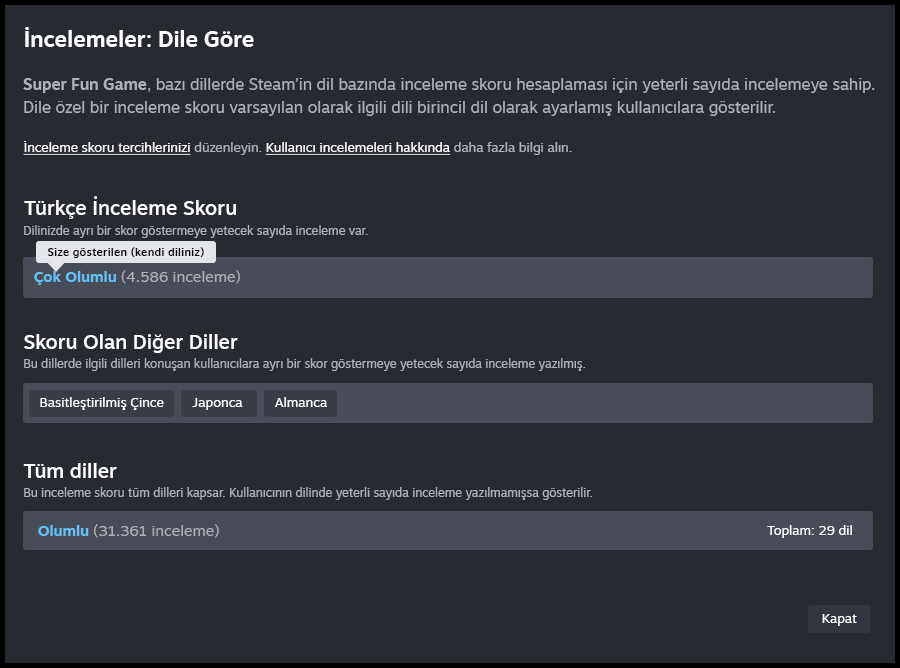900x668 pixels.
Task: Click the description below Skoru Olan Diğer Diller
Action: pos(304,364)
